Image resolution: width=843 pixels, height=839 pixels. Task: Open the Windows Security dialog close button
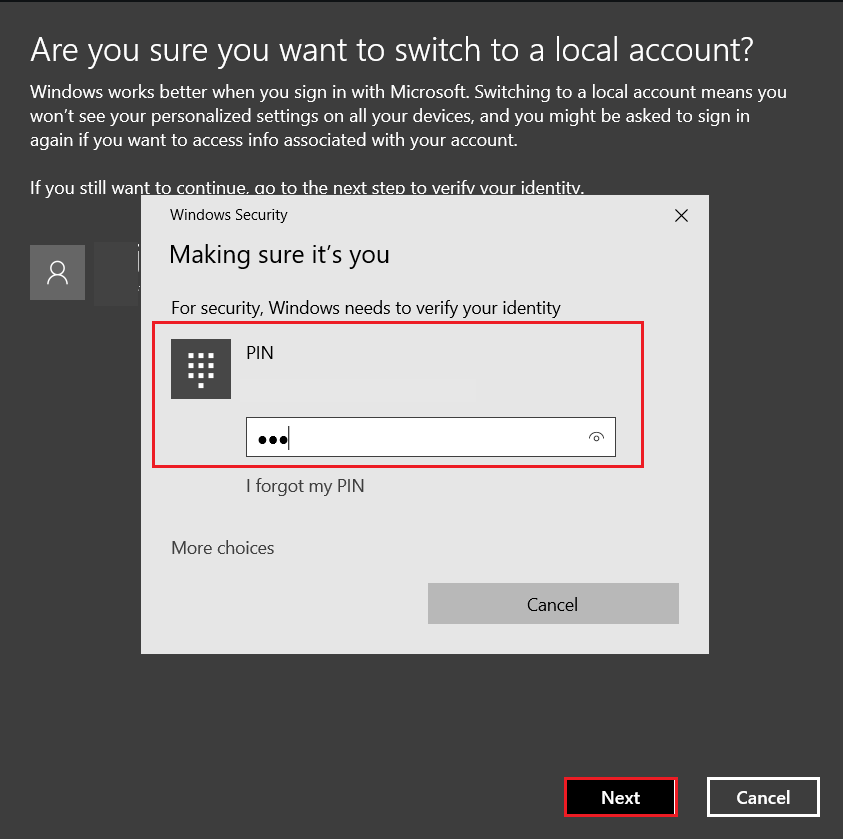pos(681,215)
